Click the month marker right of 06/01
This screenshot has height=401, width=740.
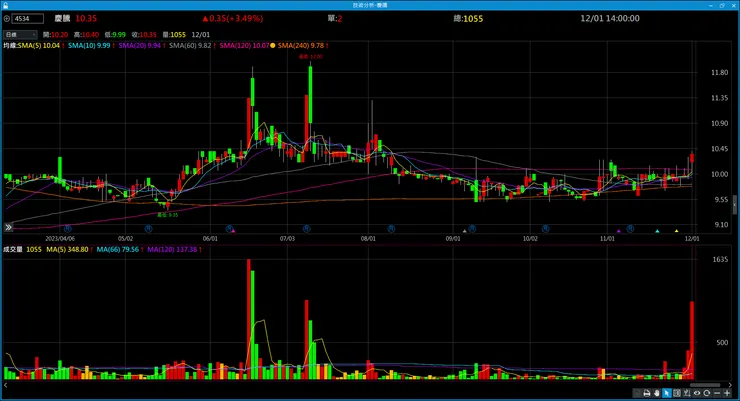tap(229, 229)
